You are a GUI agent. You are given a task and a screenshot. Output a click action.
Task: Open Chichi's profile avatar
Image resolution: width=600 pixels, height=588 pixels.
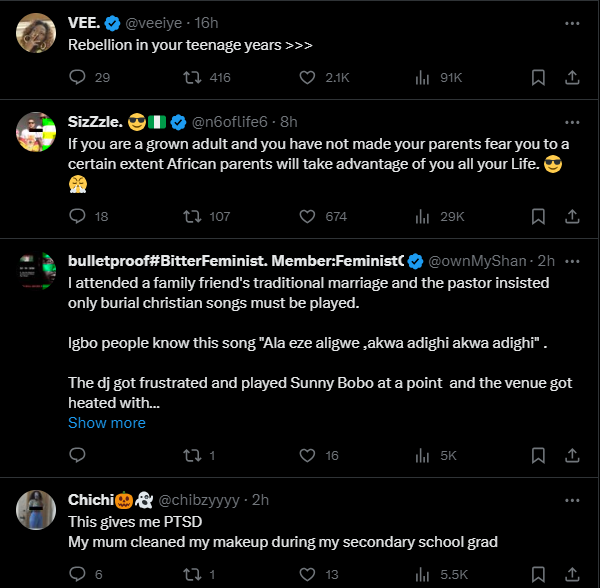click(35, 510)
